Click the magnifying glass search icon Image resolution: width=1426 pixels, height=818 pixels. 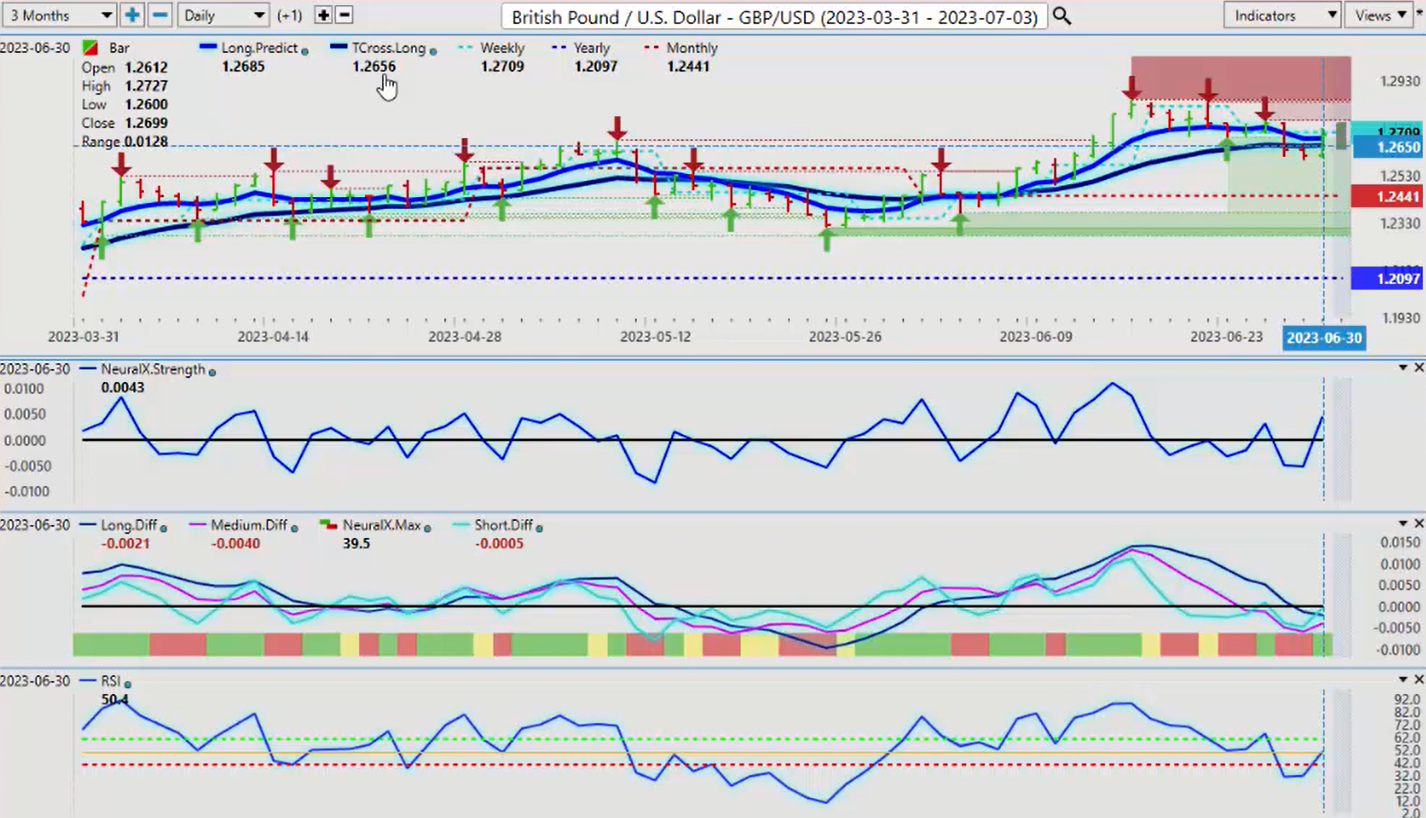pos(1061,16)
